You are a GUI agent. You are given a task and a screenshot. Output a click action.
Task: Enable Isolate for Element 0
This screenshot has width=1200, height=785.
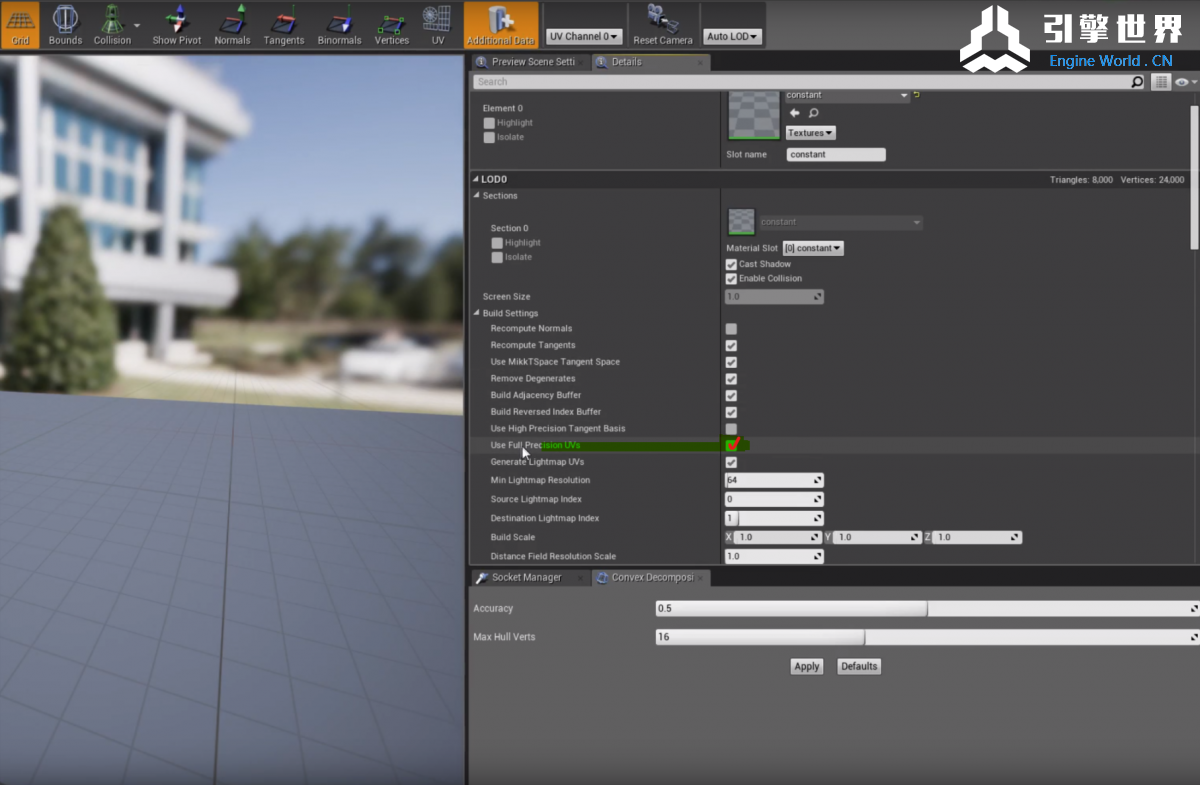489,137
